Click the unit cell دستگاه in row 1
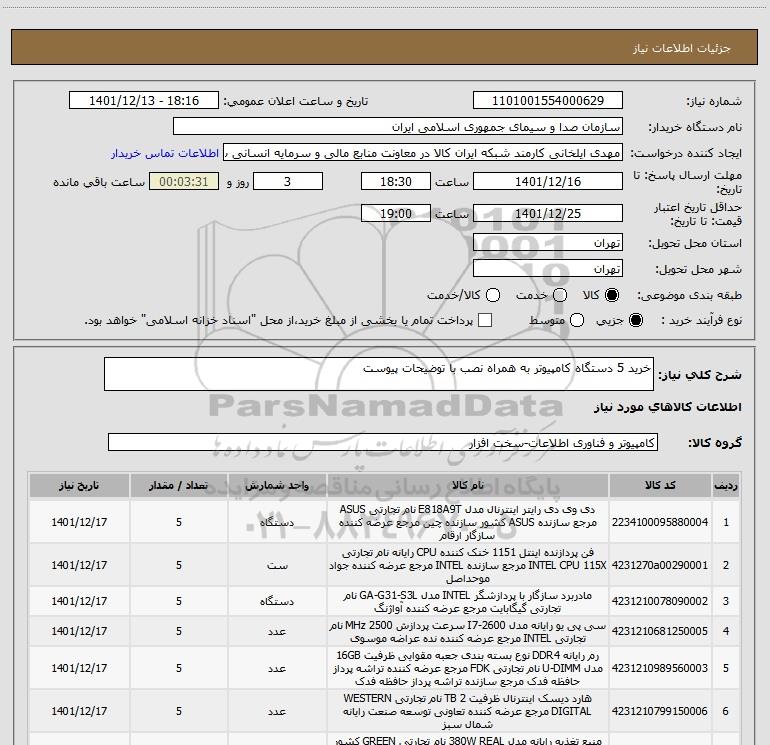 [277, 522]
